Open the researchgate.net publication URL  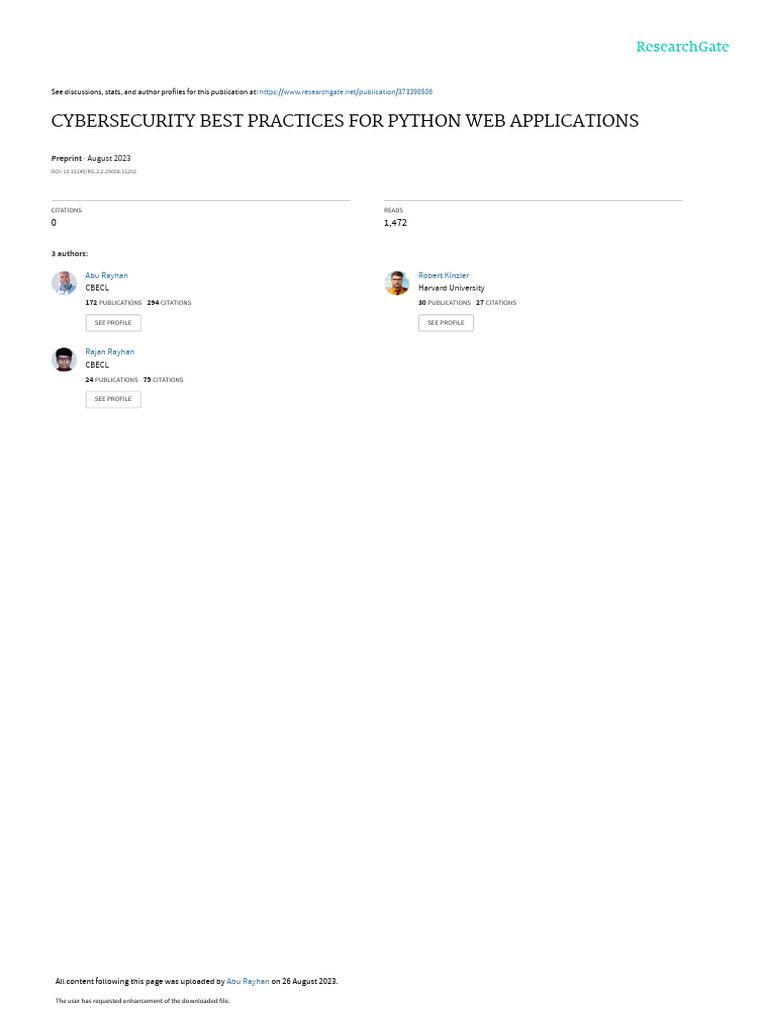345,92
